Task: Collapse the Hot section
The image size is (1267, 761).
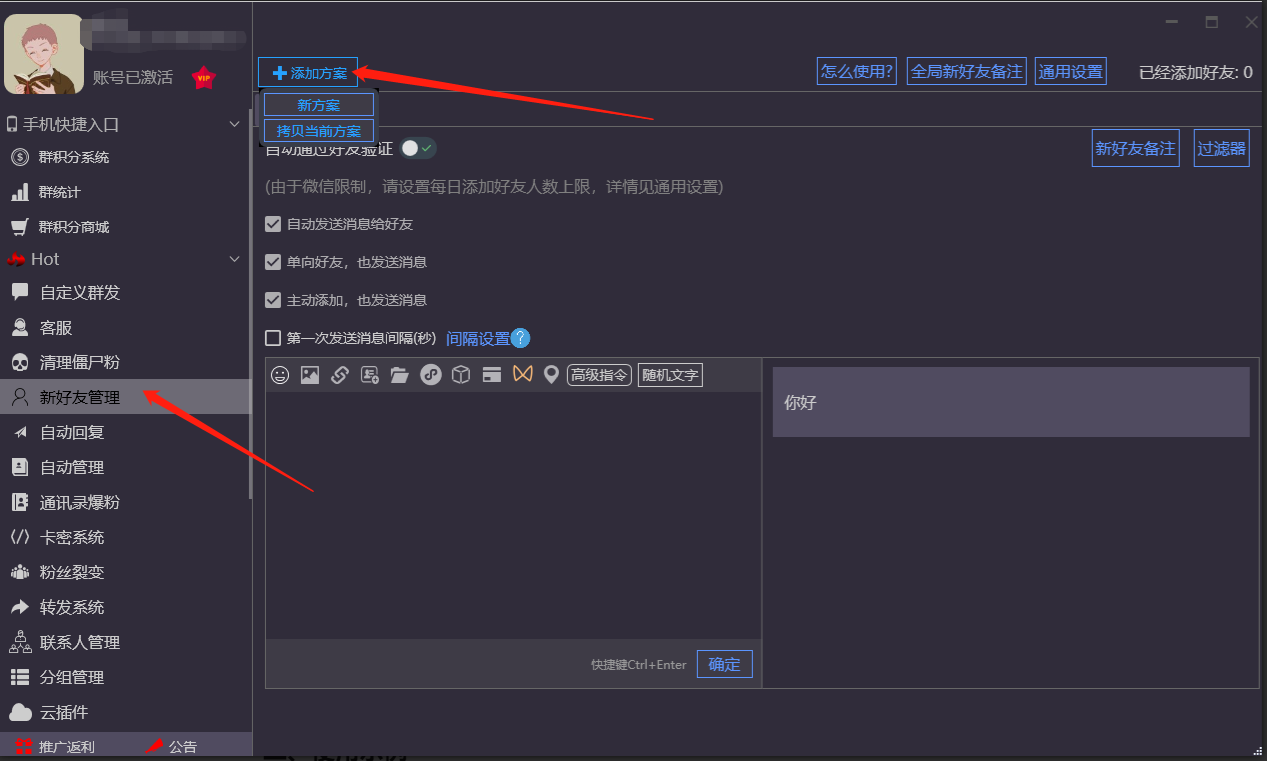Action: pyautogui.click(x=234, y=259)
